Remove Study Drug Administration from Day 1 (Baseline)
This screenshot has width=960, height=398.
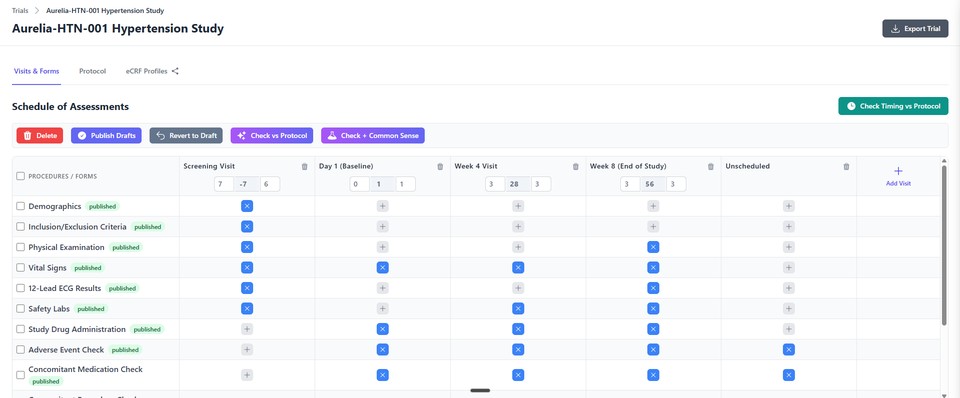[x=382, y=329]
